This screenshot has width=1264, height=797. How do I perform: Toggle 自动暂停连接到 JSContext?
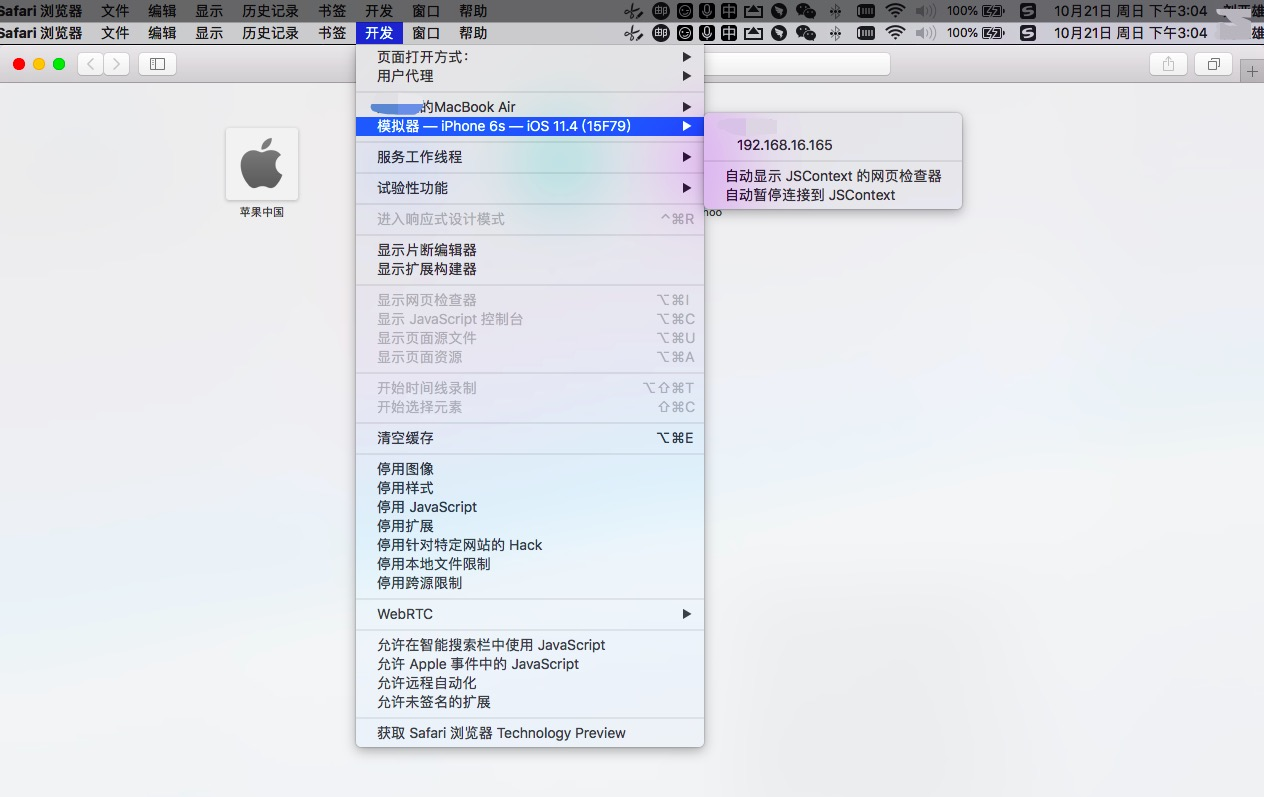pos(833,195)
